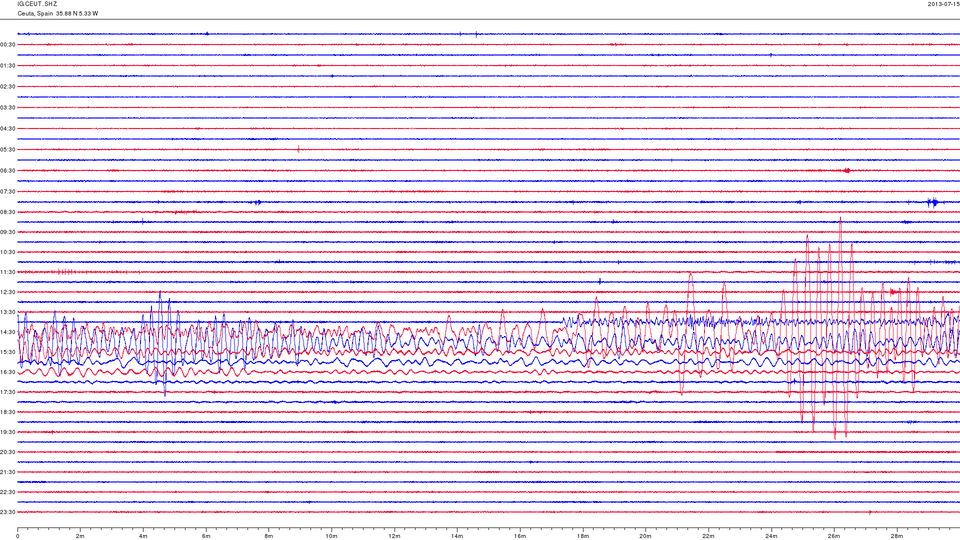Click the station code IG.CEUT..SHZ
Screen dimensions: 960x540
click(x=37, y=4)
